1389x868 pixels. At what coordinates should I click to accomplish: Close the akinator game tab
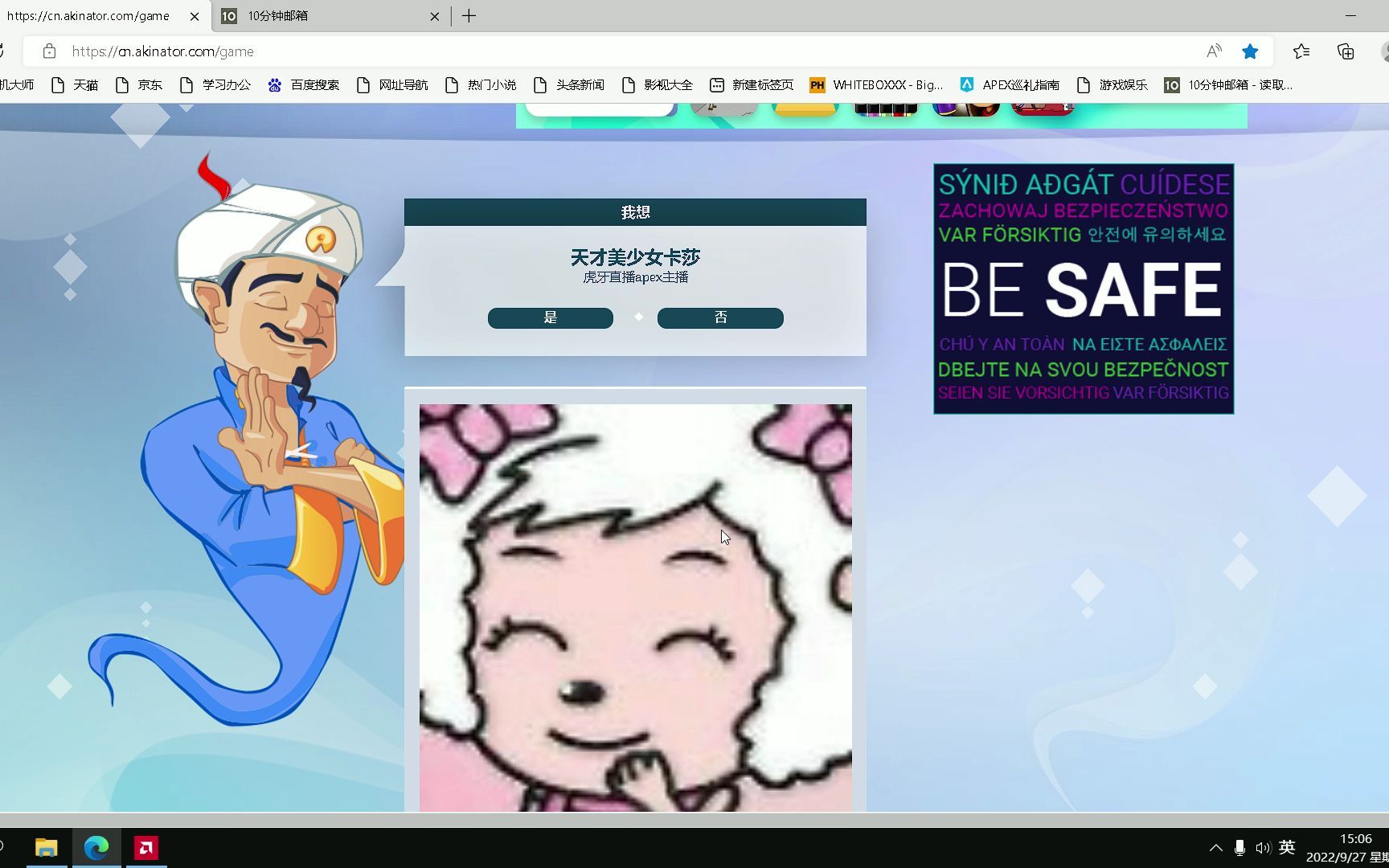click(194, 16)
